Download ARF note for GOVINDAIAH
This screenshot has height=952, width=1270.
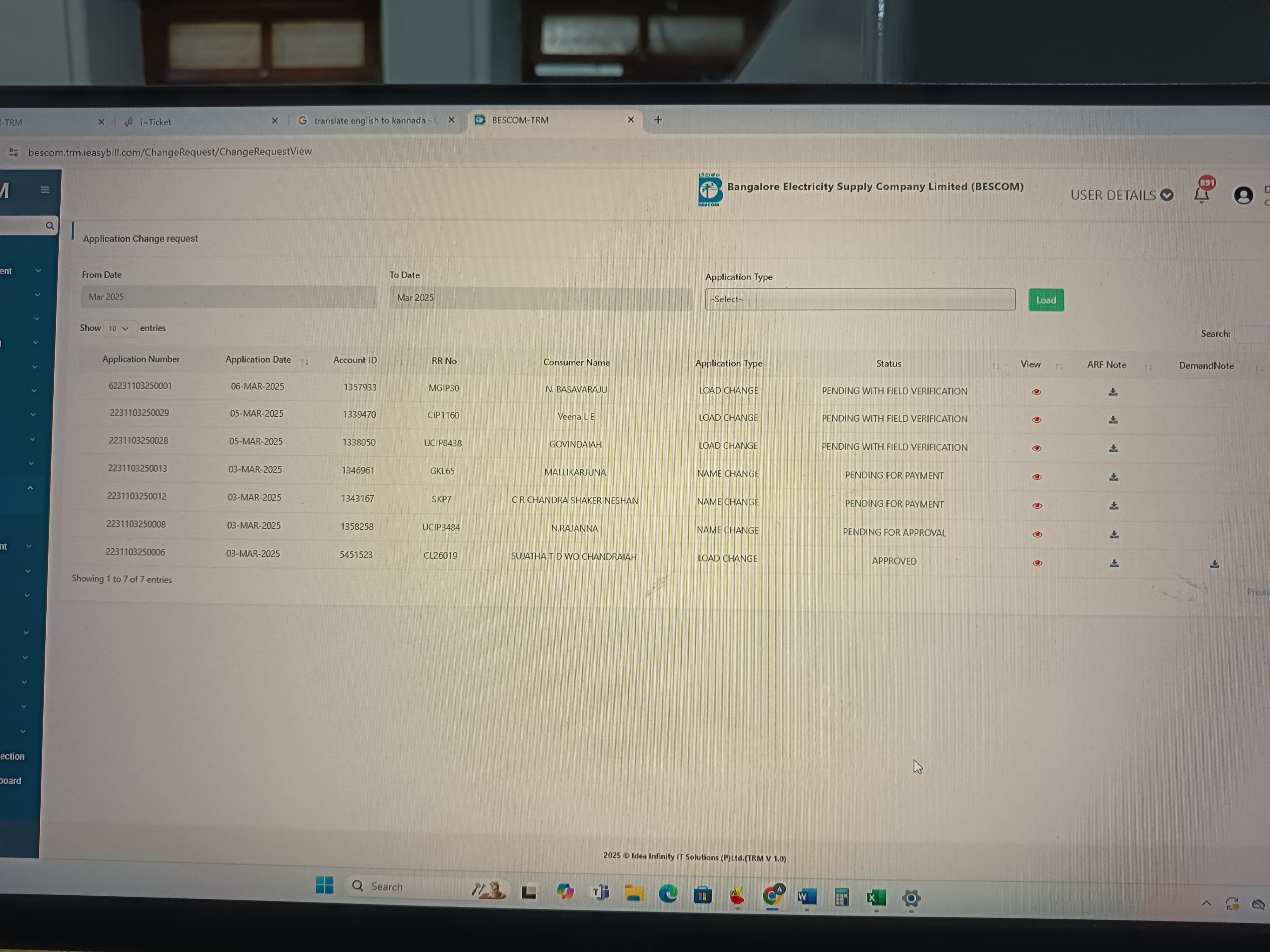(1113, 448)
